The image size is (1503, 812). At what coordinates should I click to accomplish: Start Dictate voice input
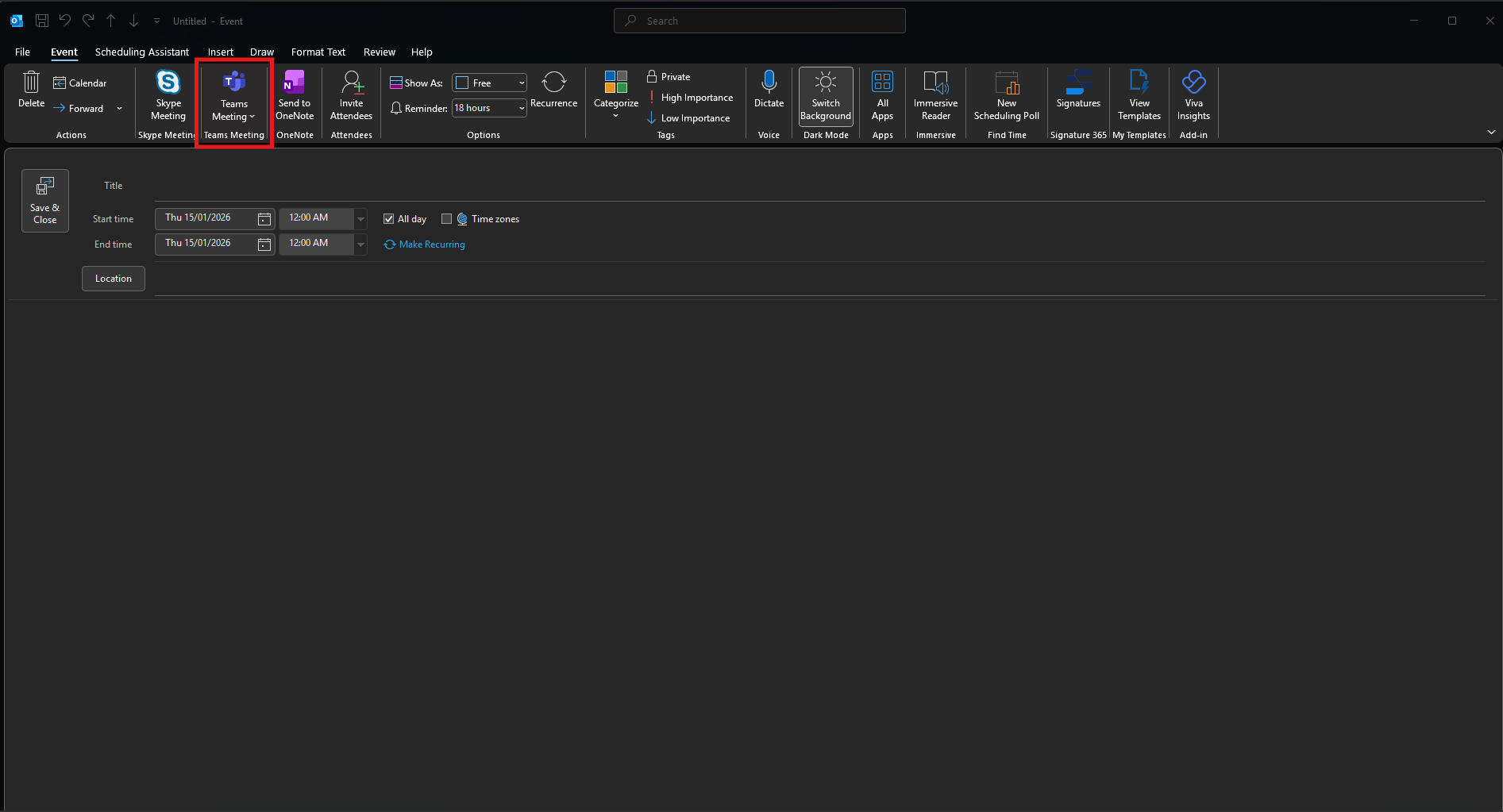(769, 90)
